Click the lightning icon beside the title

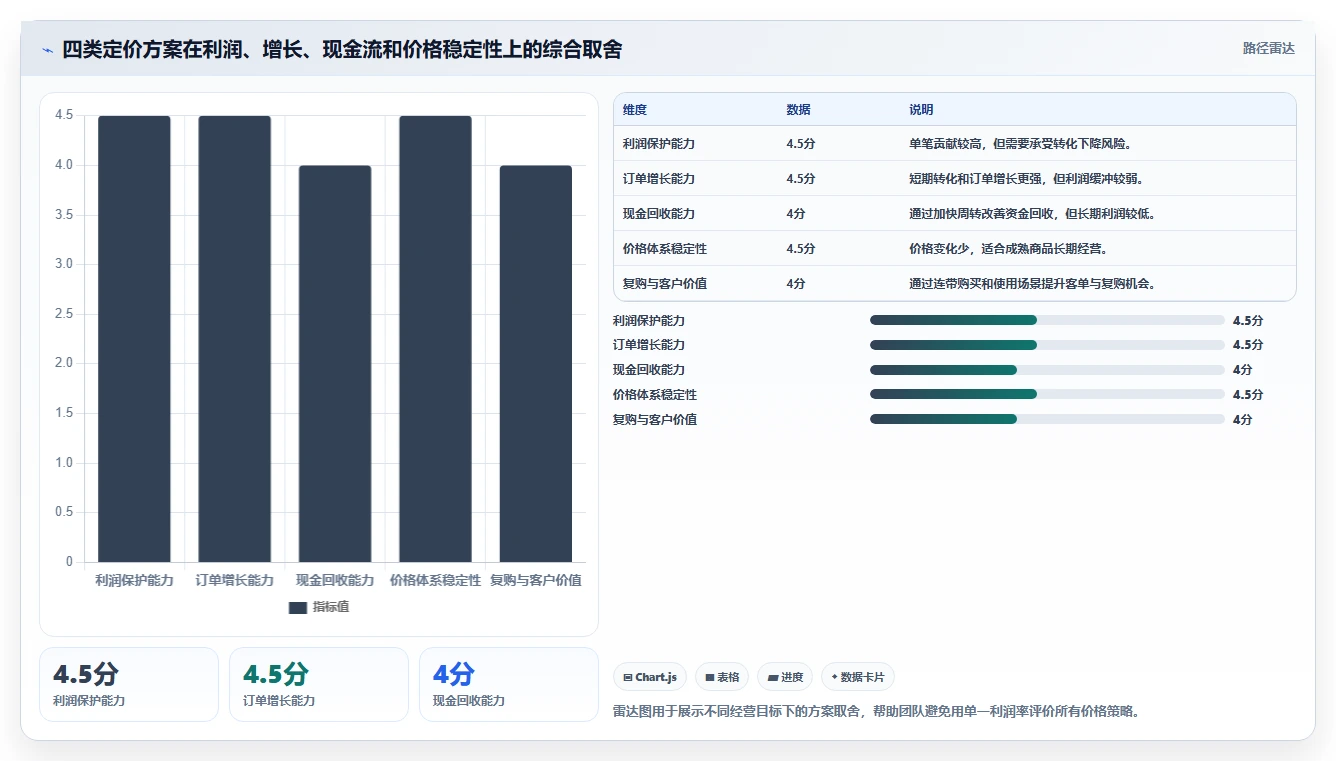(48, 50)
